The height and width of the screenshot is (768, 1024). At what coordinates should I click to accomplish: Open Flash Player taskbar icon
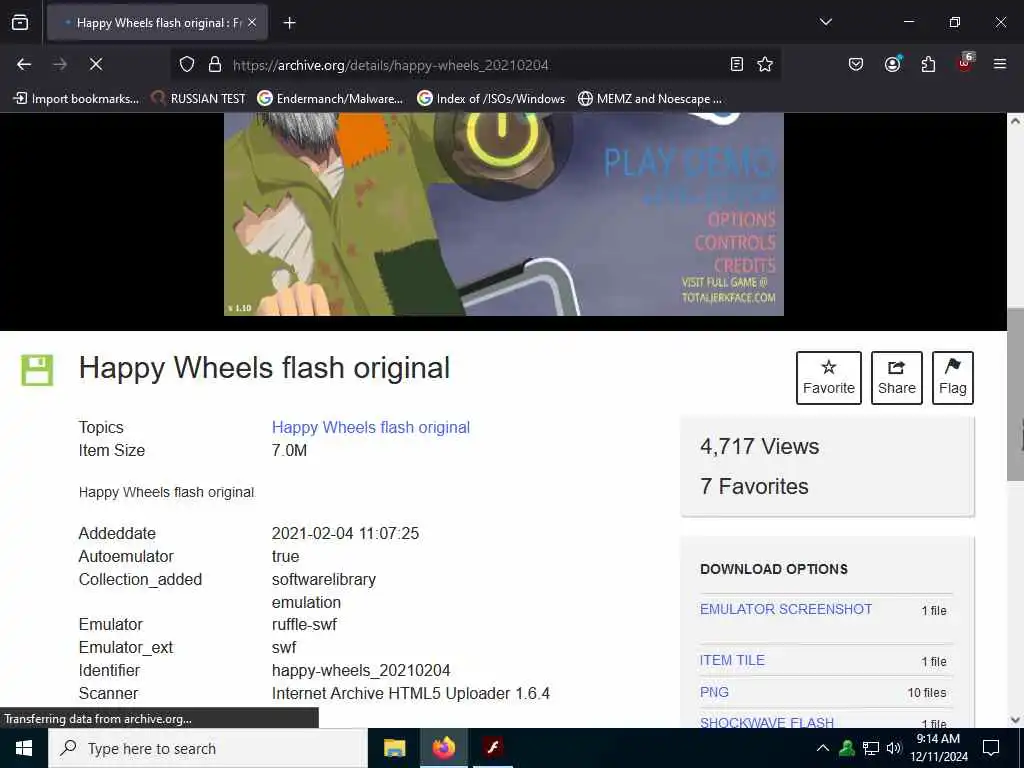493,748
